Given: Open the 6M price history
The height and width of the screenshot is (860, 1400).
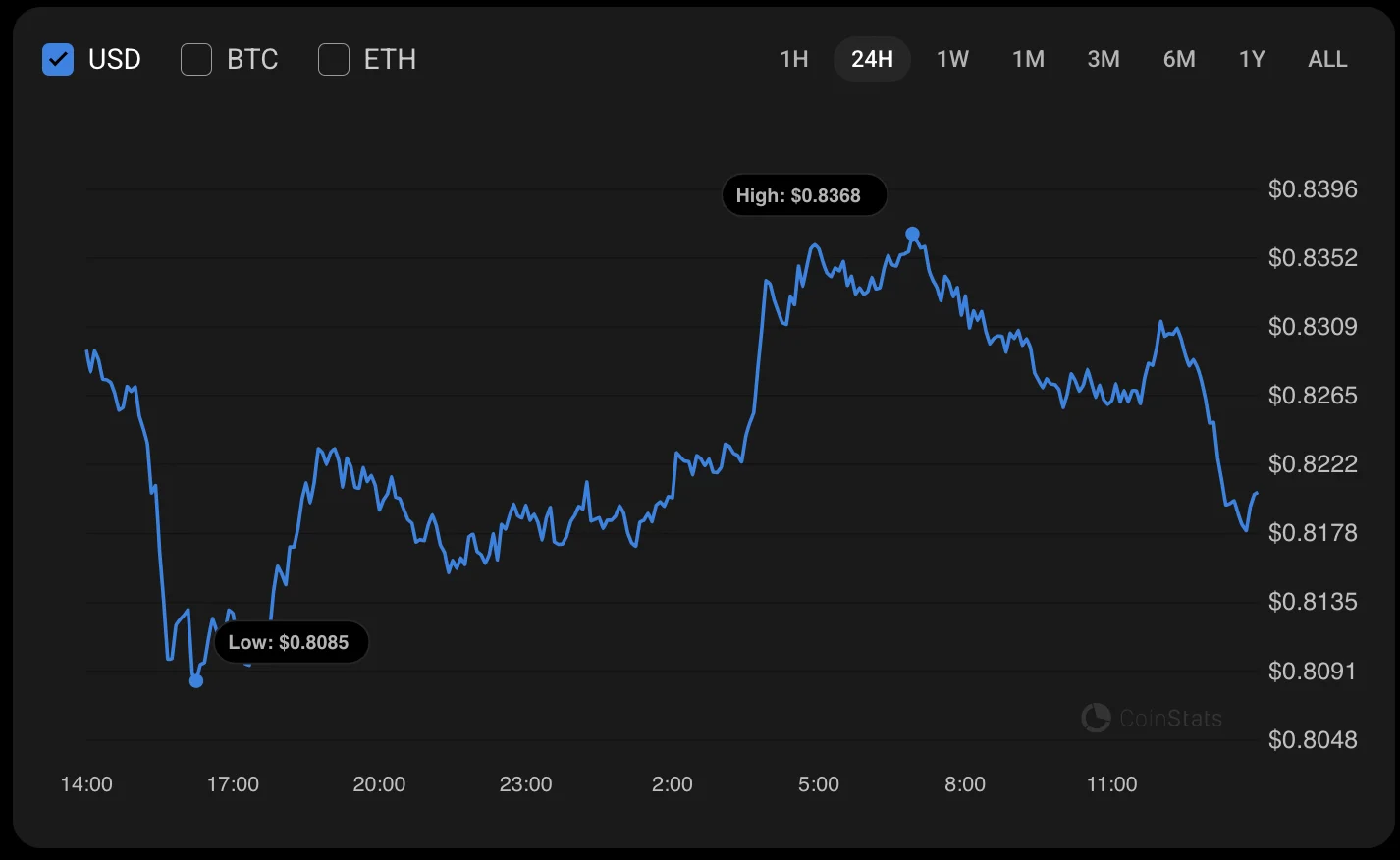Looking at the screenshot, I should click(1179, 60).
